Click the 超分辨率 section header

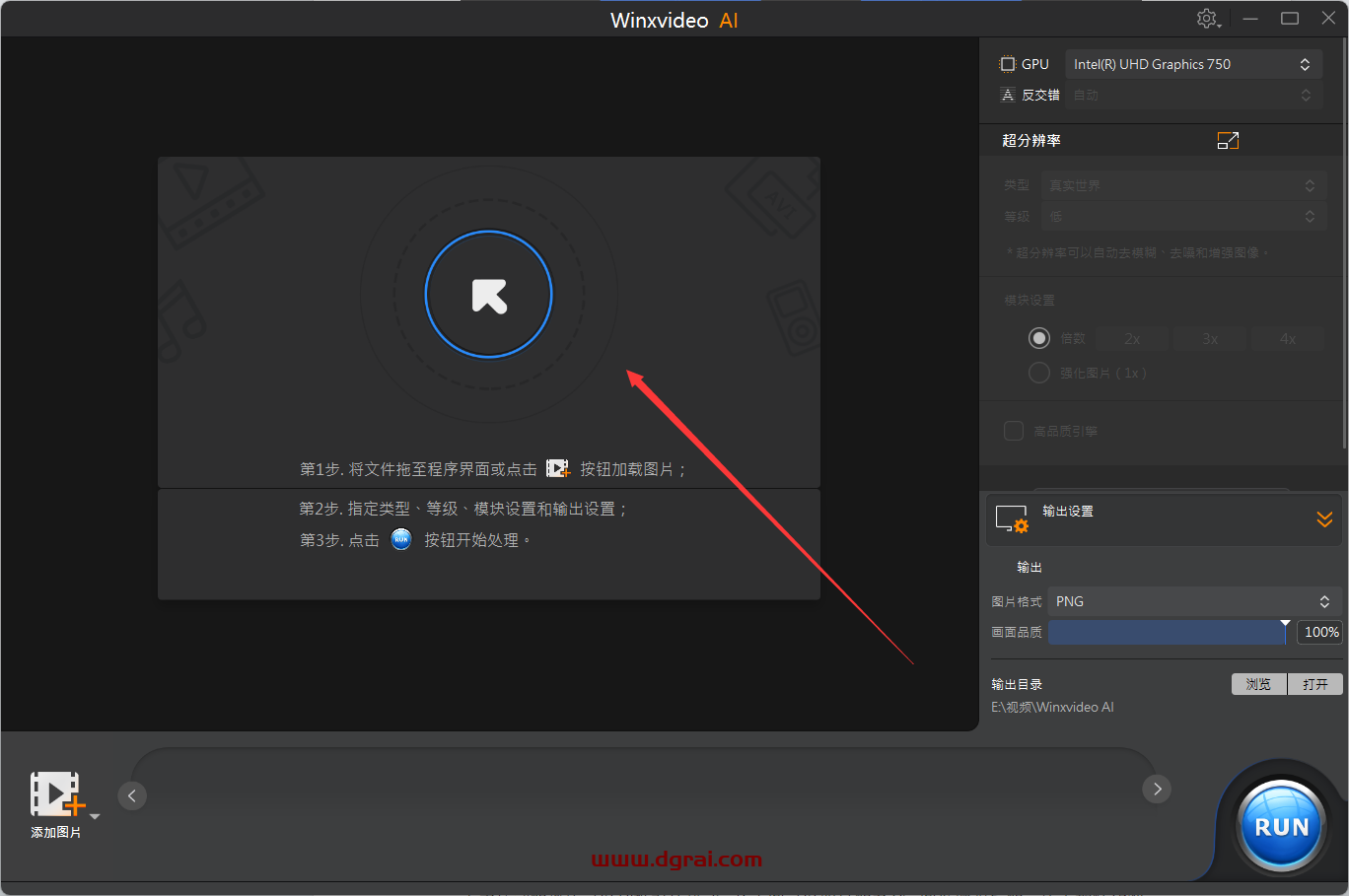point(1031,141)
